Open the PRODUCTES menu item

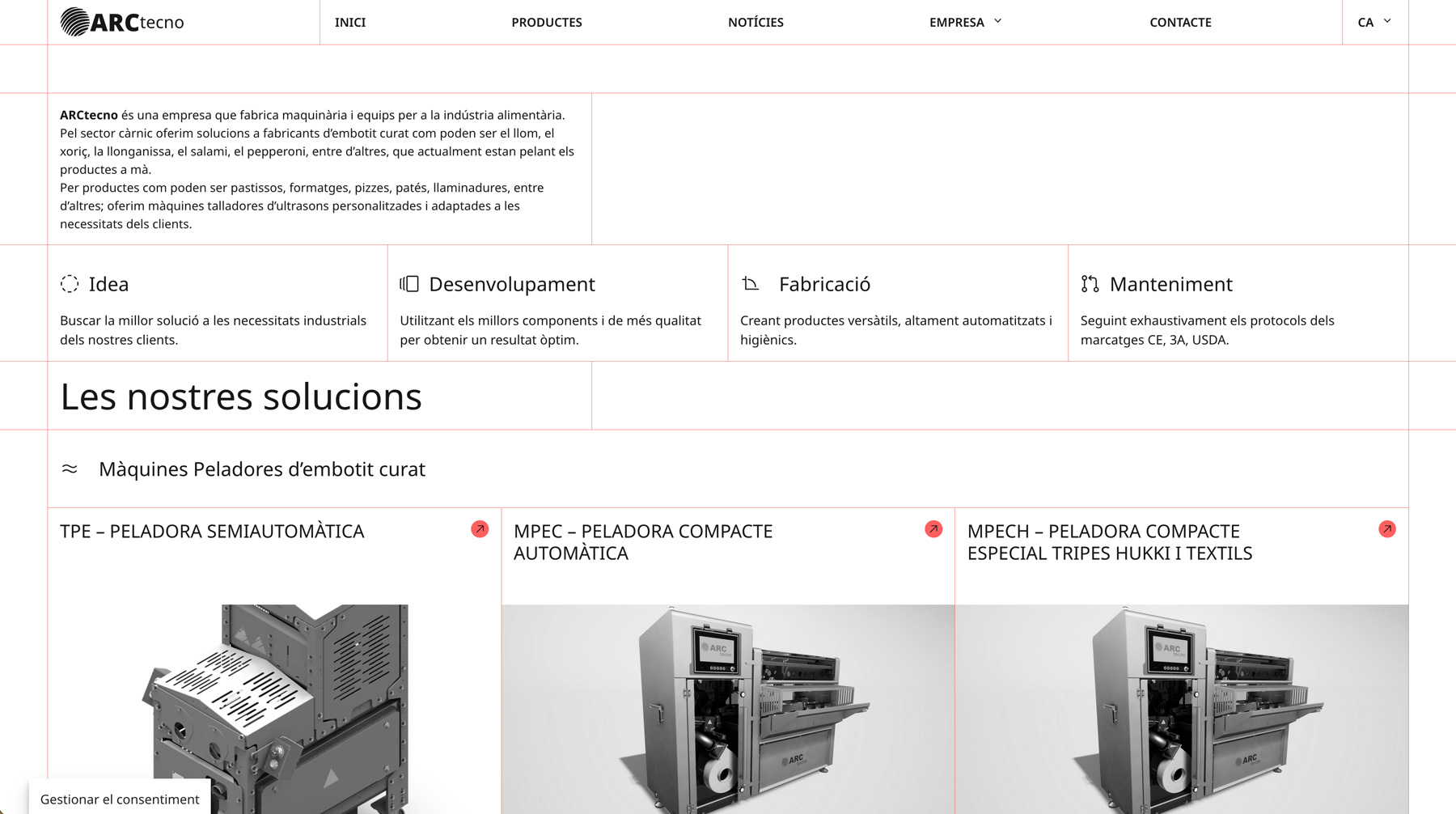coord(547,22)
